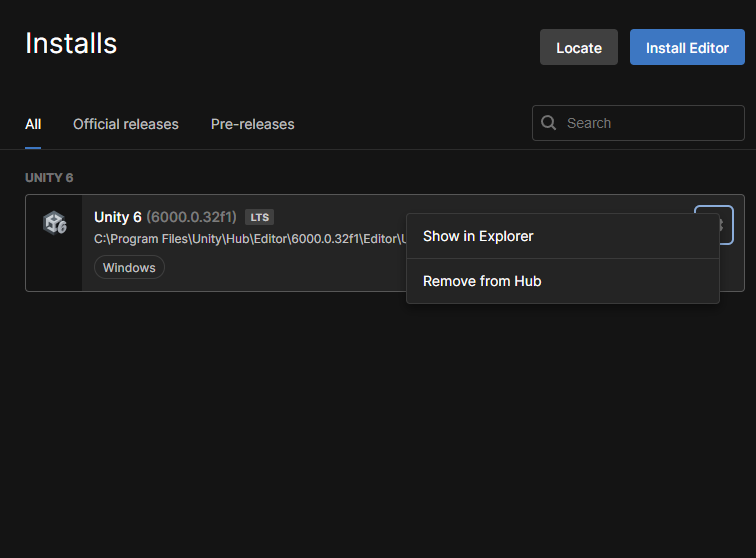Click the Installs page heading
Viewport: 756px width, 558px height.
[71, 43]
